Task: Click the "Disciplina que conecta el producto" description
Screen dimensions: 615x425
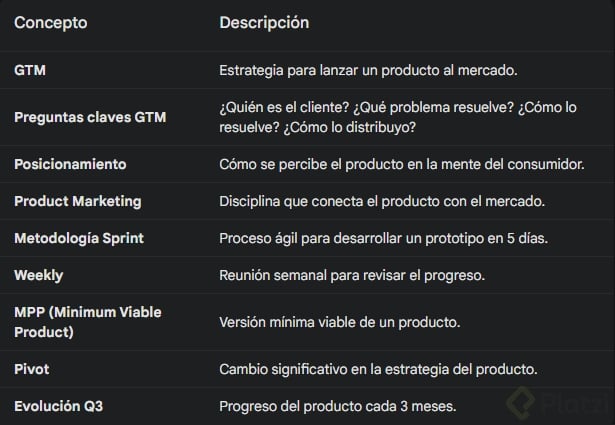Action: (x=381, y=201)
